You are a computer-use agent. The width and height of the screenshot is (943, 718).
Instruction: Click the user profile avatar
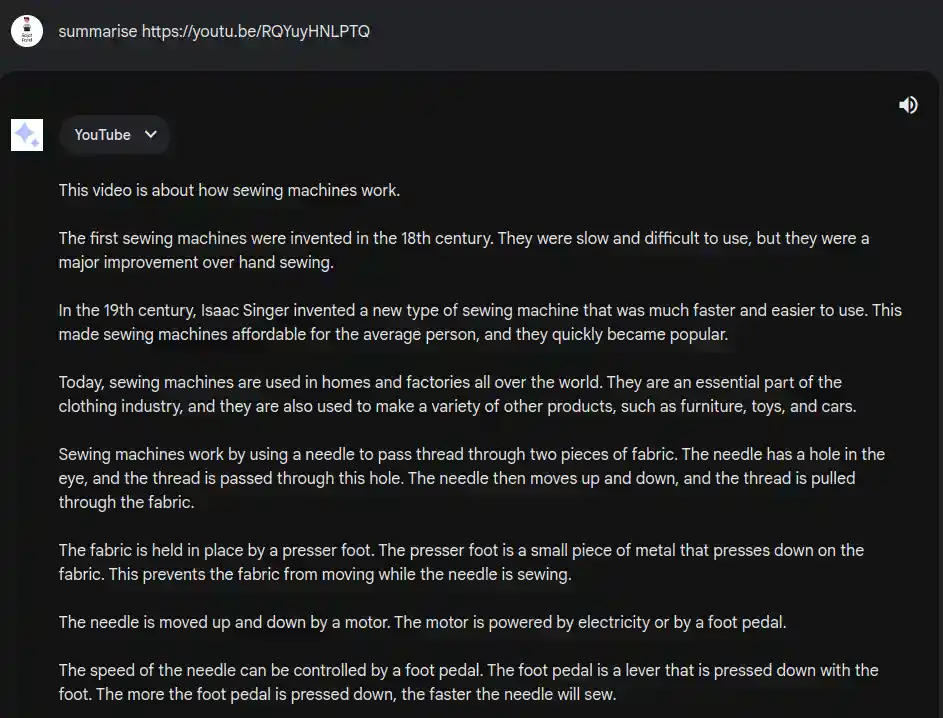click(x=27, y=31)
